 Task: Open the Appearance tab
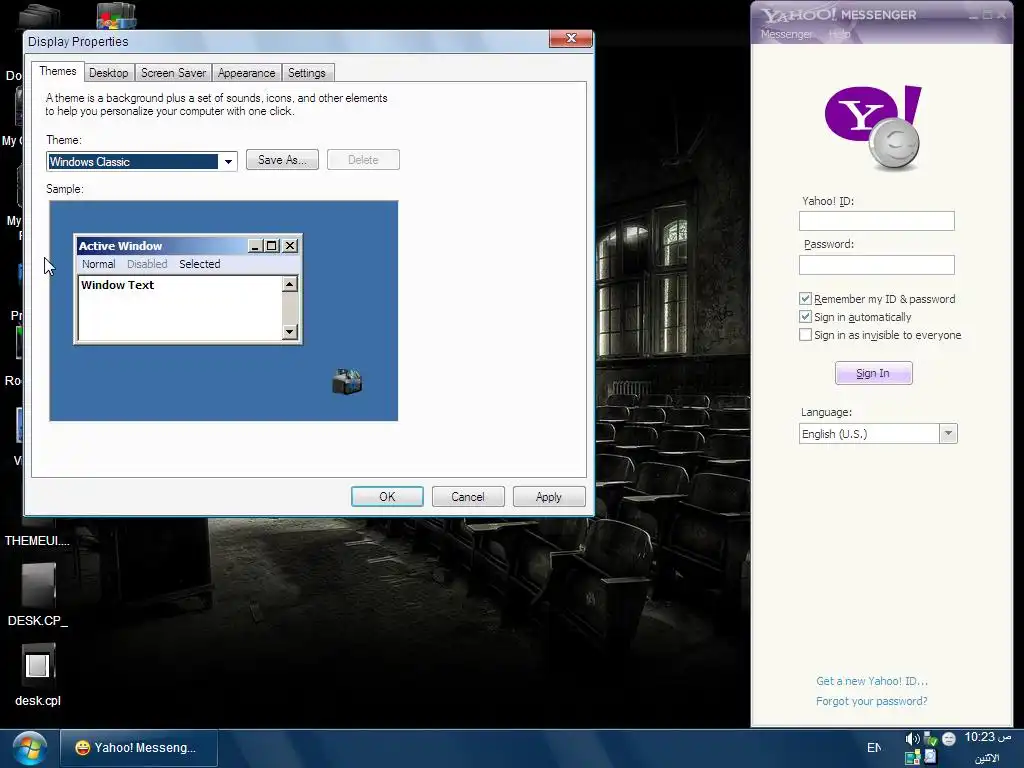[246, 72]
